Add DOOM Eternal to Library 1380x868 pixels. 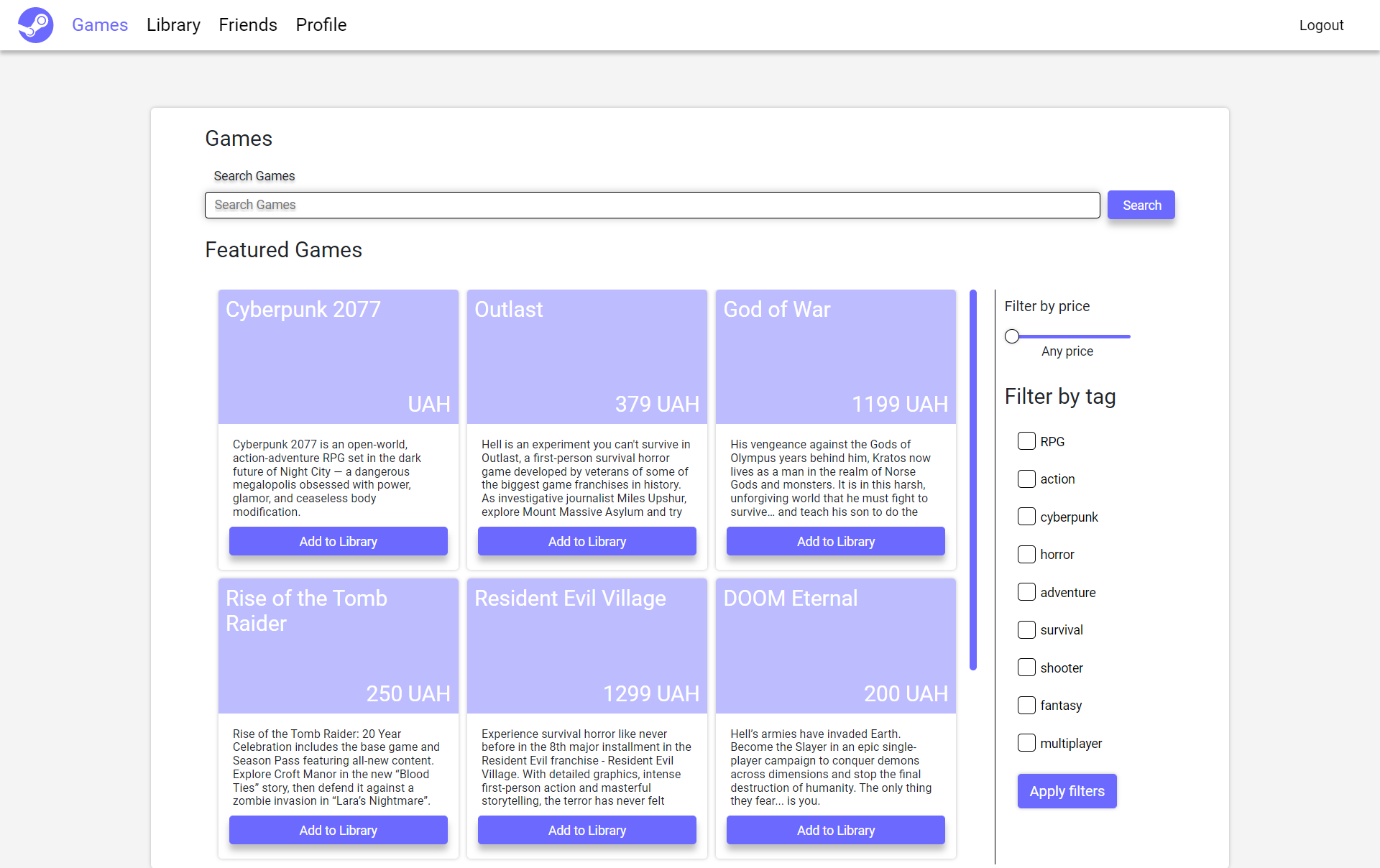point(835,830)
